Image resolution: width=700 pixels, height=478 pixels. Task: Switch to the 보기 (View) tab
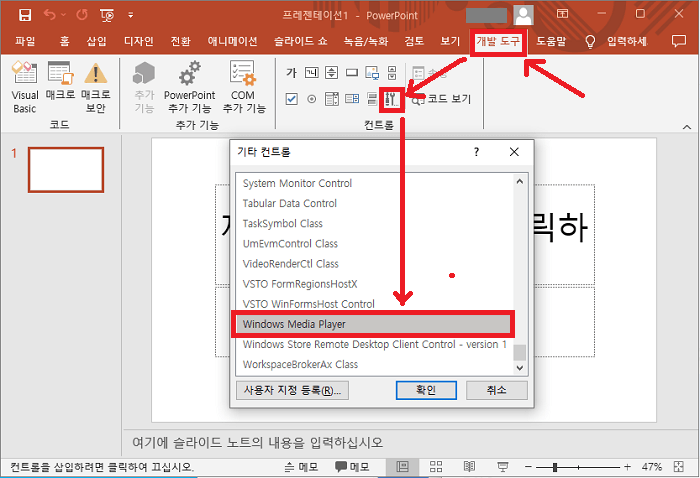450,42
